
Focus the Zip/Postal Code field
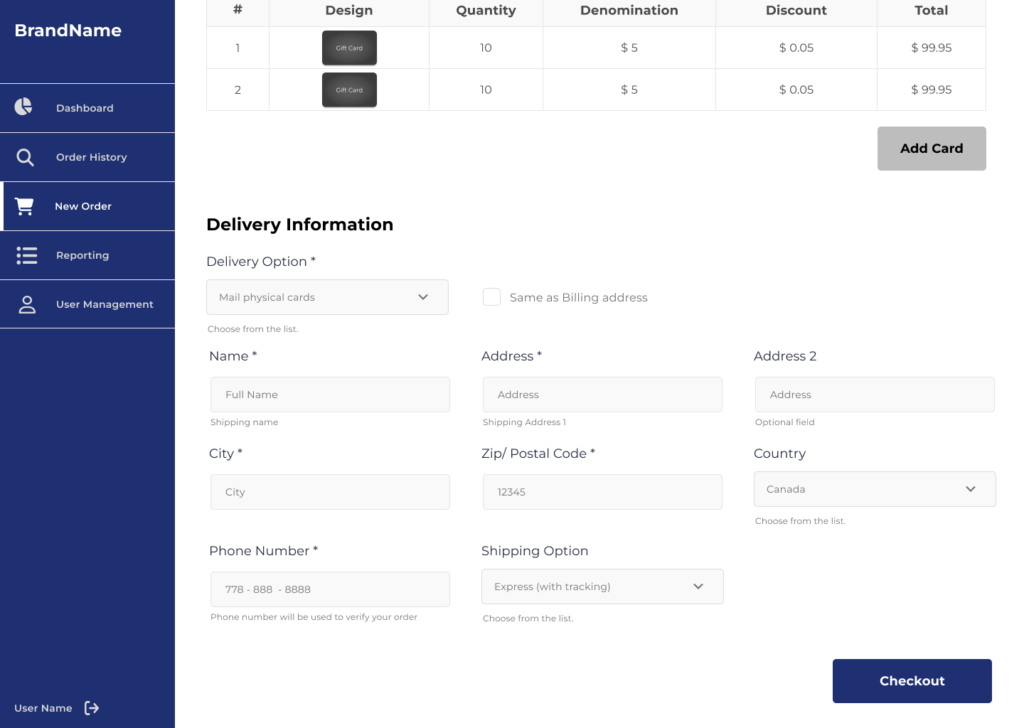(601, 492)
